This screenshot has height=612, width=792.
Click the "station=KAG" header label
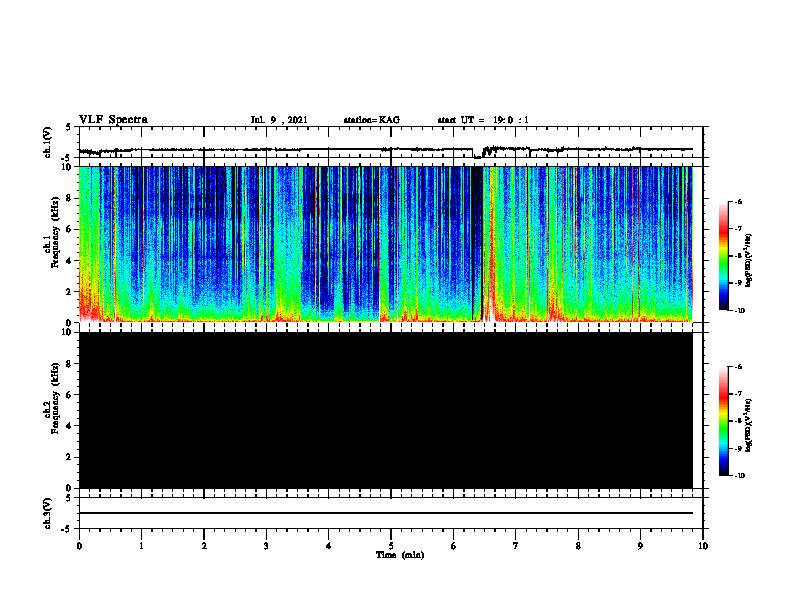371,120
